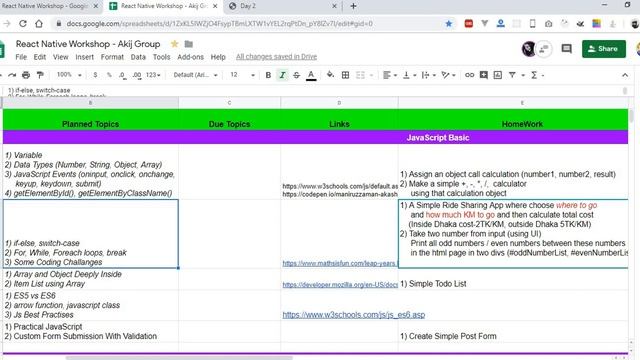Click the move to folder icon
The width and height of the screenshot is (640, 360).
click(x=189, y=44)
